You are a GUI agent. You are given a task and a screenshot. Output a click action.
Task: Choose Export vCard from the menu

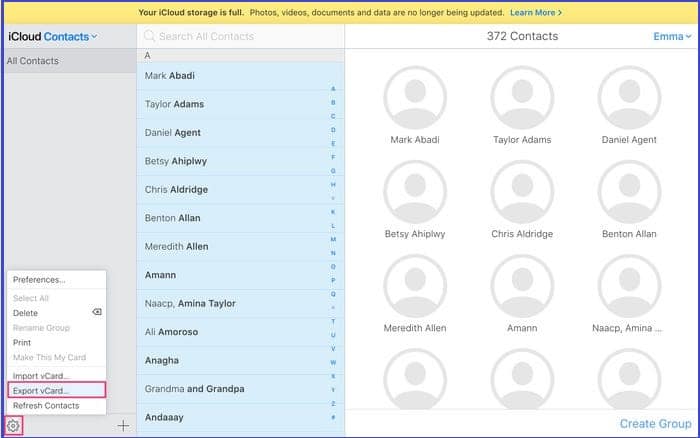pos(57,390)
